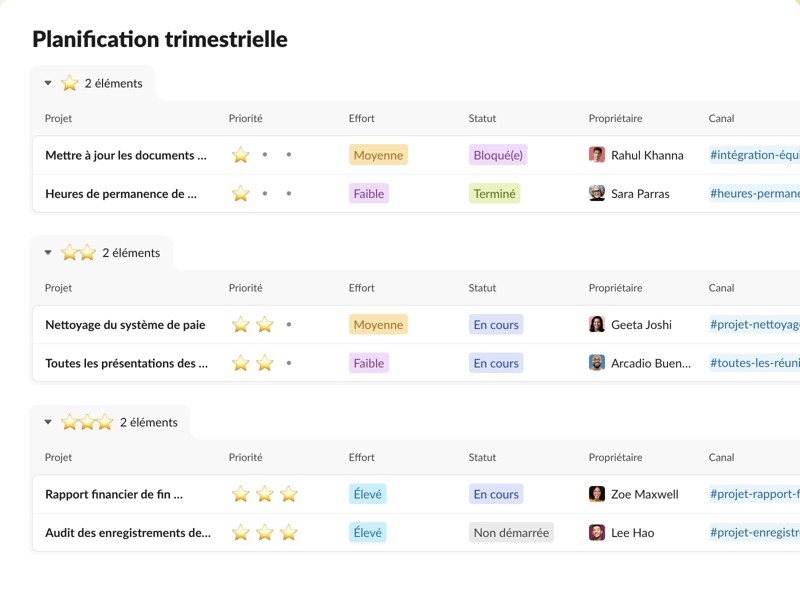Click the third star on the Rapport financier row

pyautogui.click(x=288, y=494)
